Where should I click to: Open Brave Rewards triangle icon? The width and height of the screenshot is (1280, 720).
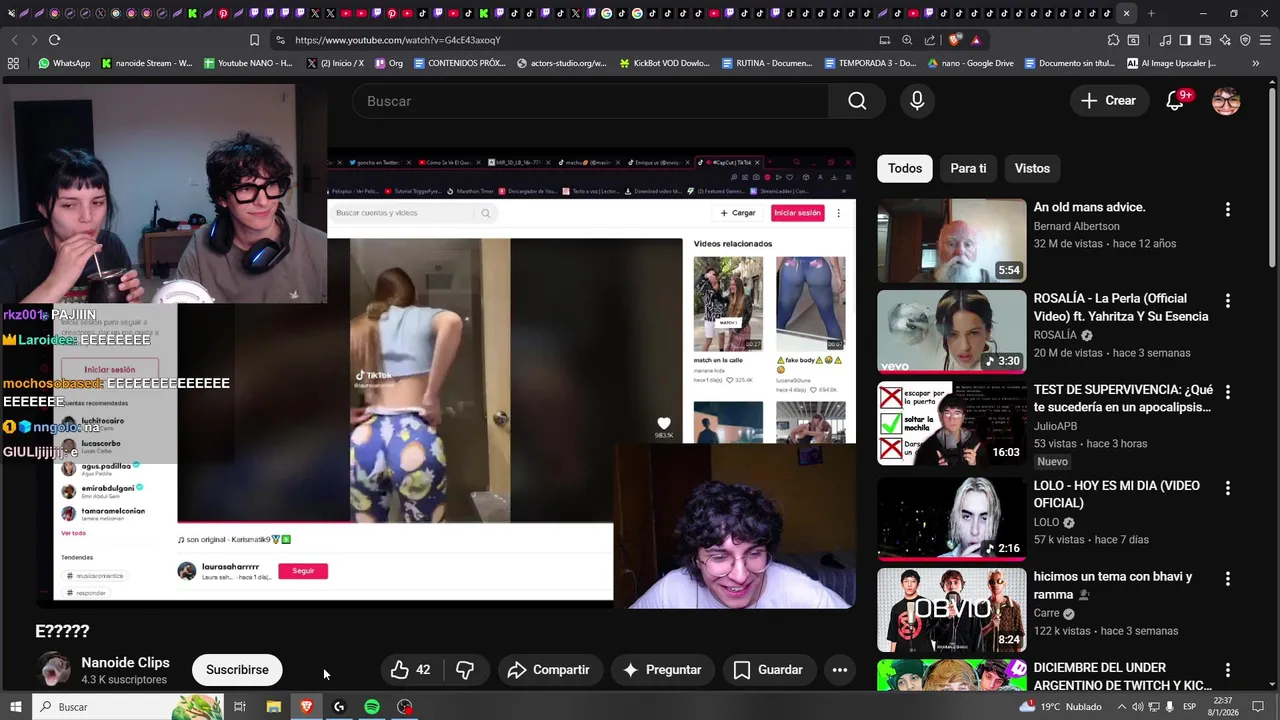pyautogui.click(x=975, y=40)
